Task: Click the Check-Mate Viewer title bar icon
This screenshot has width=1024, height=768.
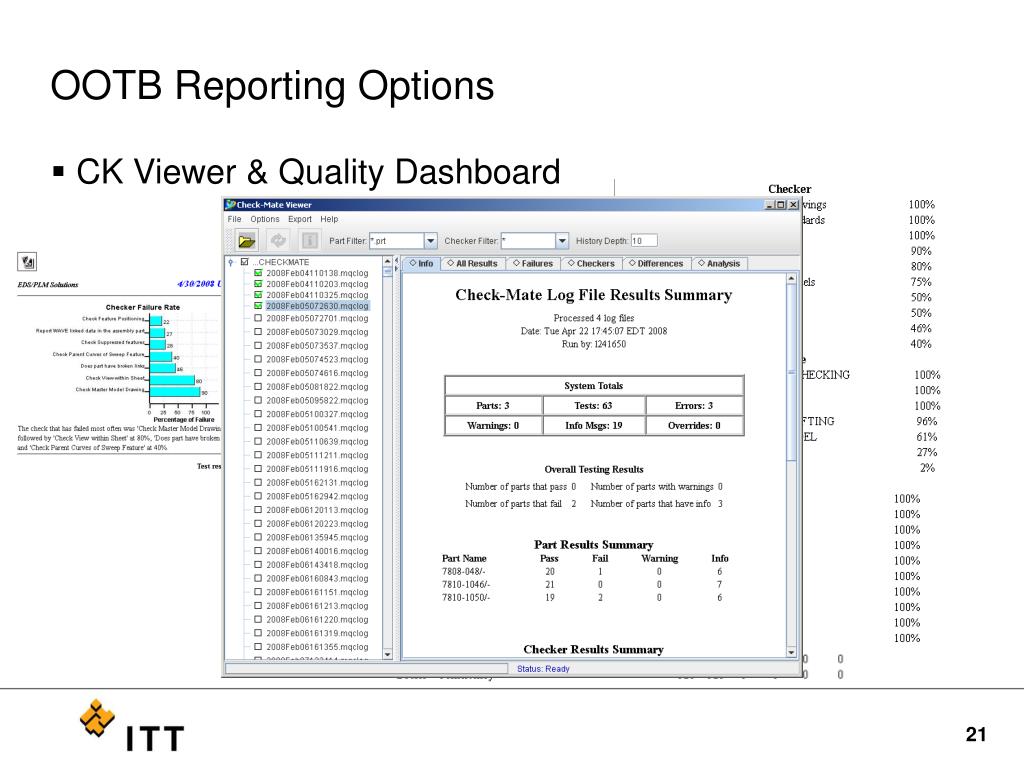Action: tap(230, 204)
